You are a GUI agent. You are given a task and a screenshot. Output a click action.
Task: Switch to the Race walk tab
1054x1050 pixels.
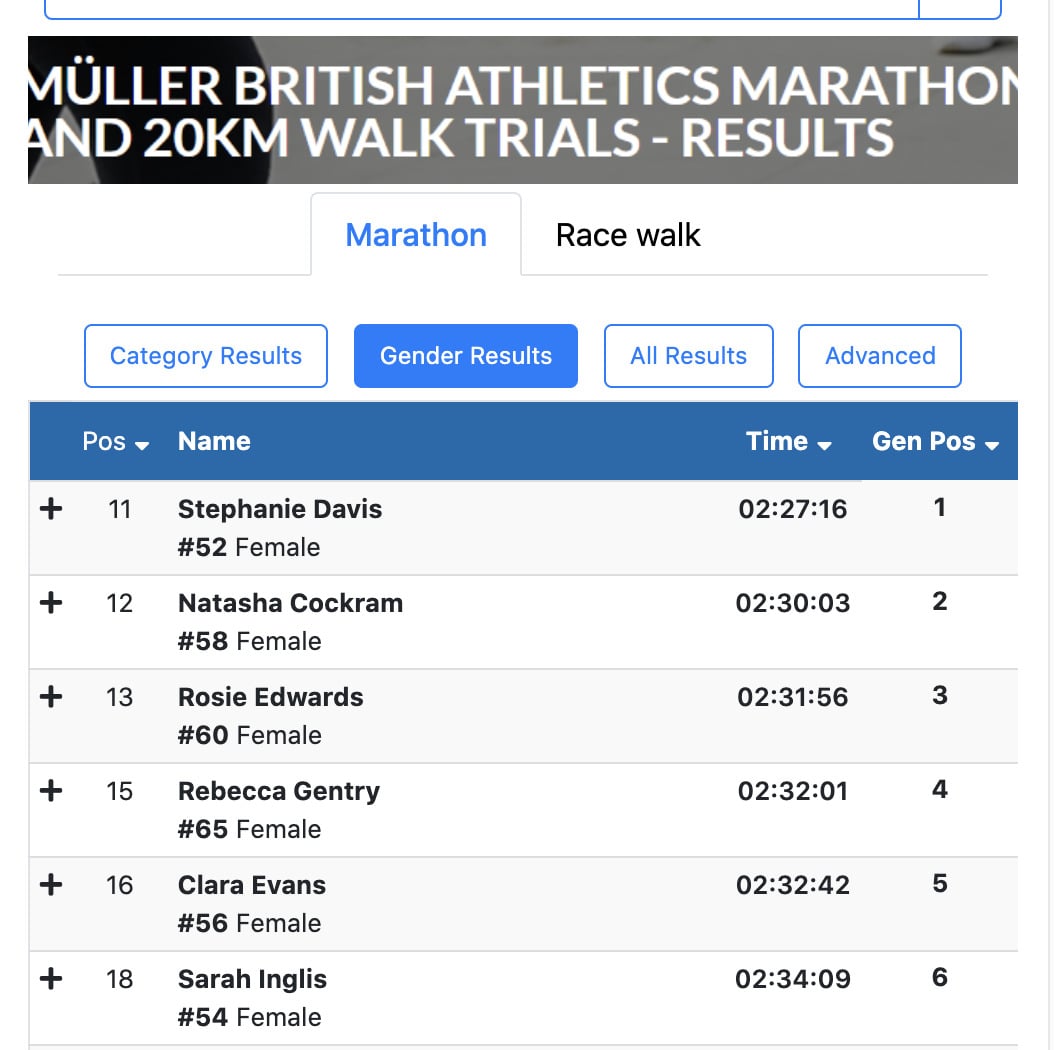click(x=628, y=236)
